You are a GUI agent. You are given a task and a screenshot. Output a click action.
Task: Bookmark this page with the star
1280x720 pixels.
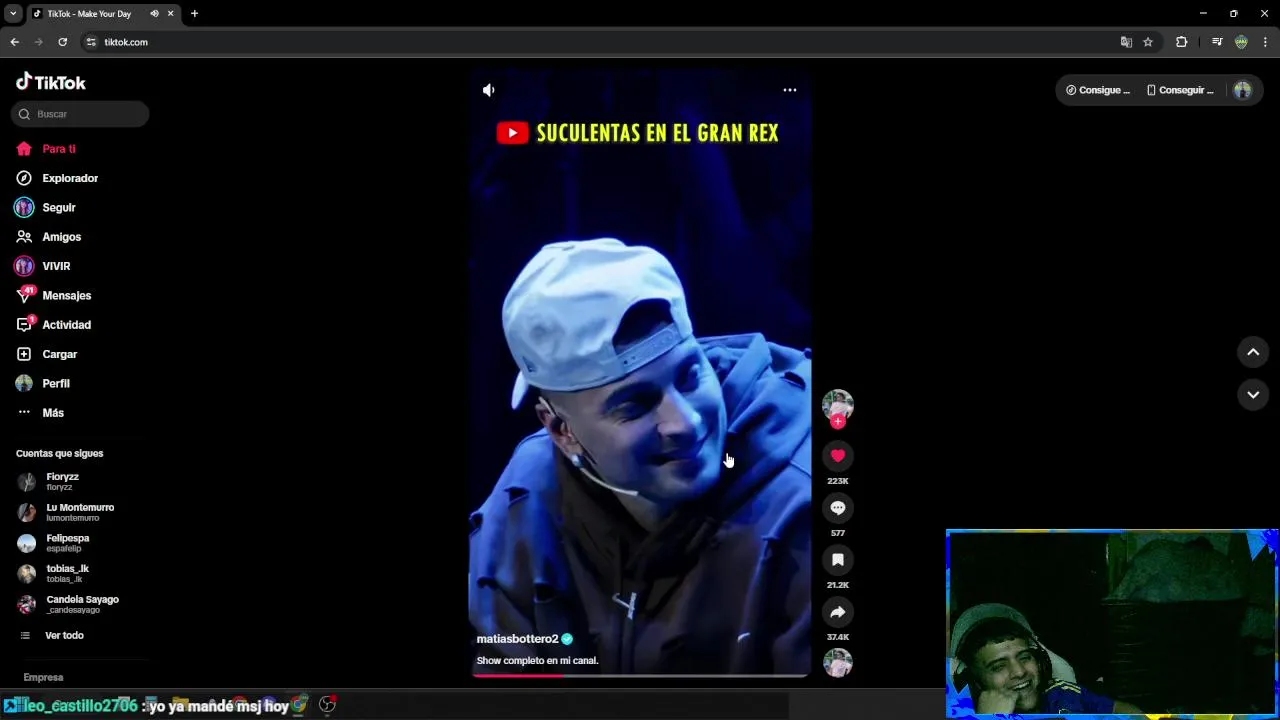tap(1148, 42)
